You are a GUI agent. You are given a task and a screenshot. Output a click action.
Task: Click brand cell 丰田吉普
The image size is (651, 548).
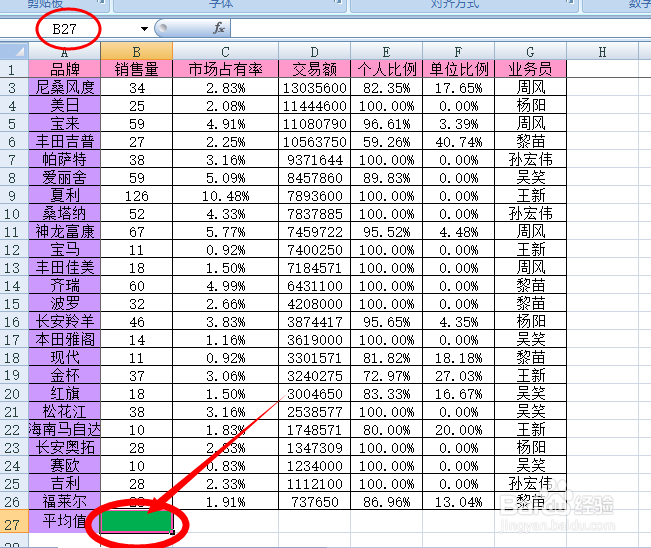[64, 142]
